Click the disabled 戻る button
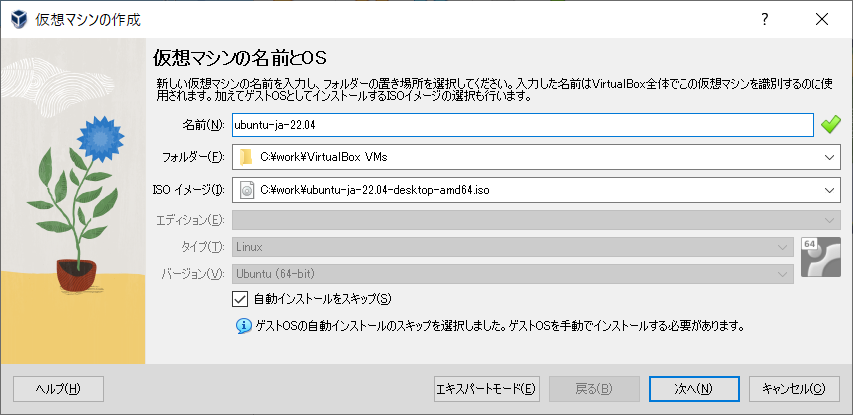Viewport: 853px width, 415px height. (594, 389)
